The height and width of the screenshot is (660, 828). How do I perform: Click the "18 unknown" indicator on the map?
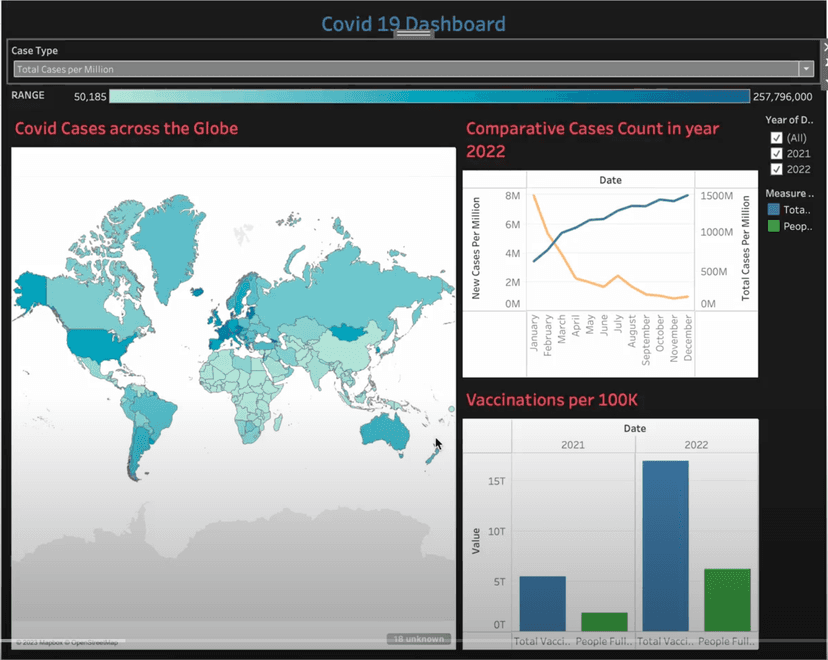(x=419, y=638)
